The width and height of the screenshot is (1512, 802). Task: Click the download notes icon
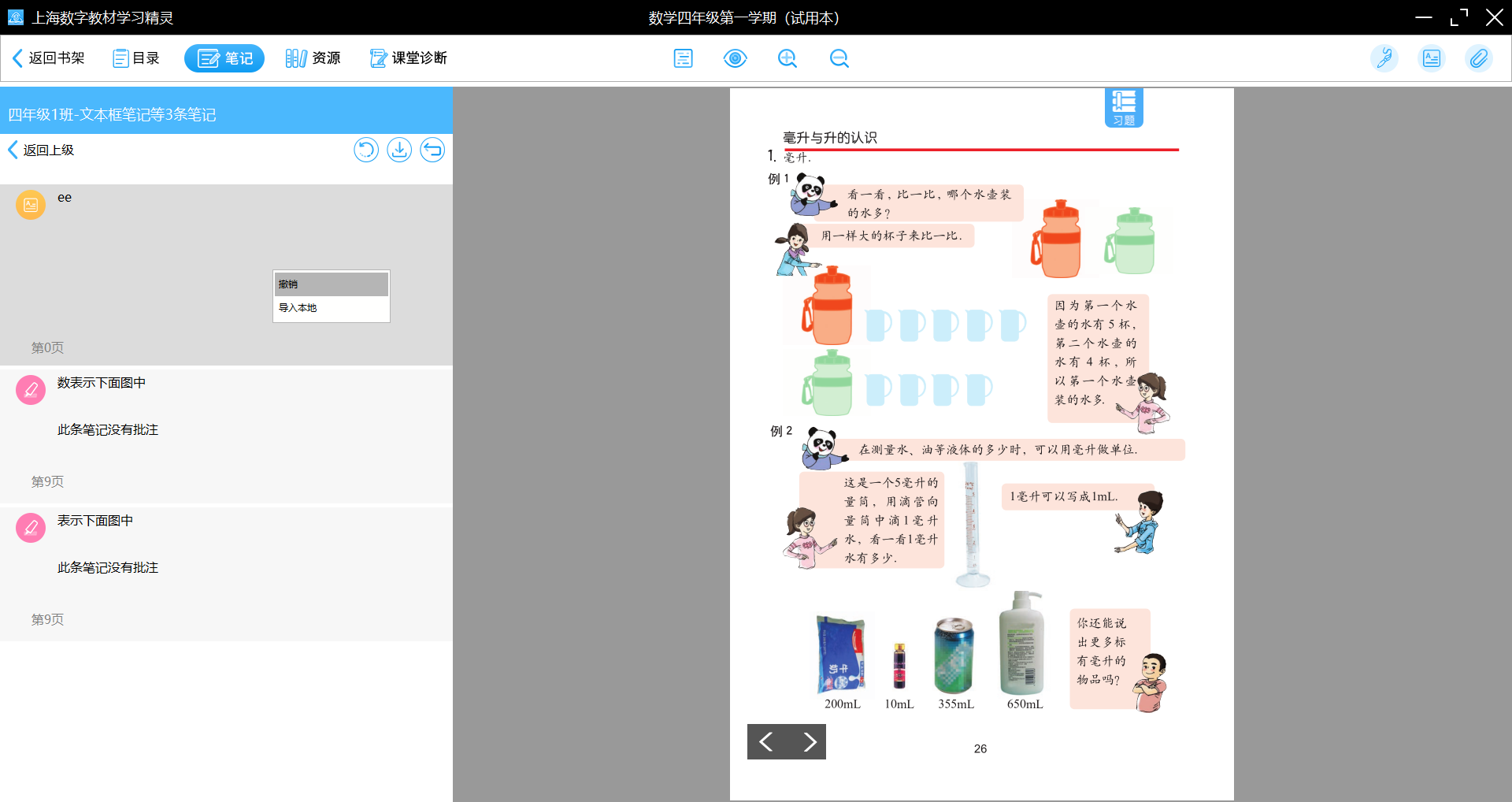(399, 150)
